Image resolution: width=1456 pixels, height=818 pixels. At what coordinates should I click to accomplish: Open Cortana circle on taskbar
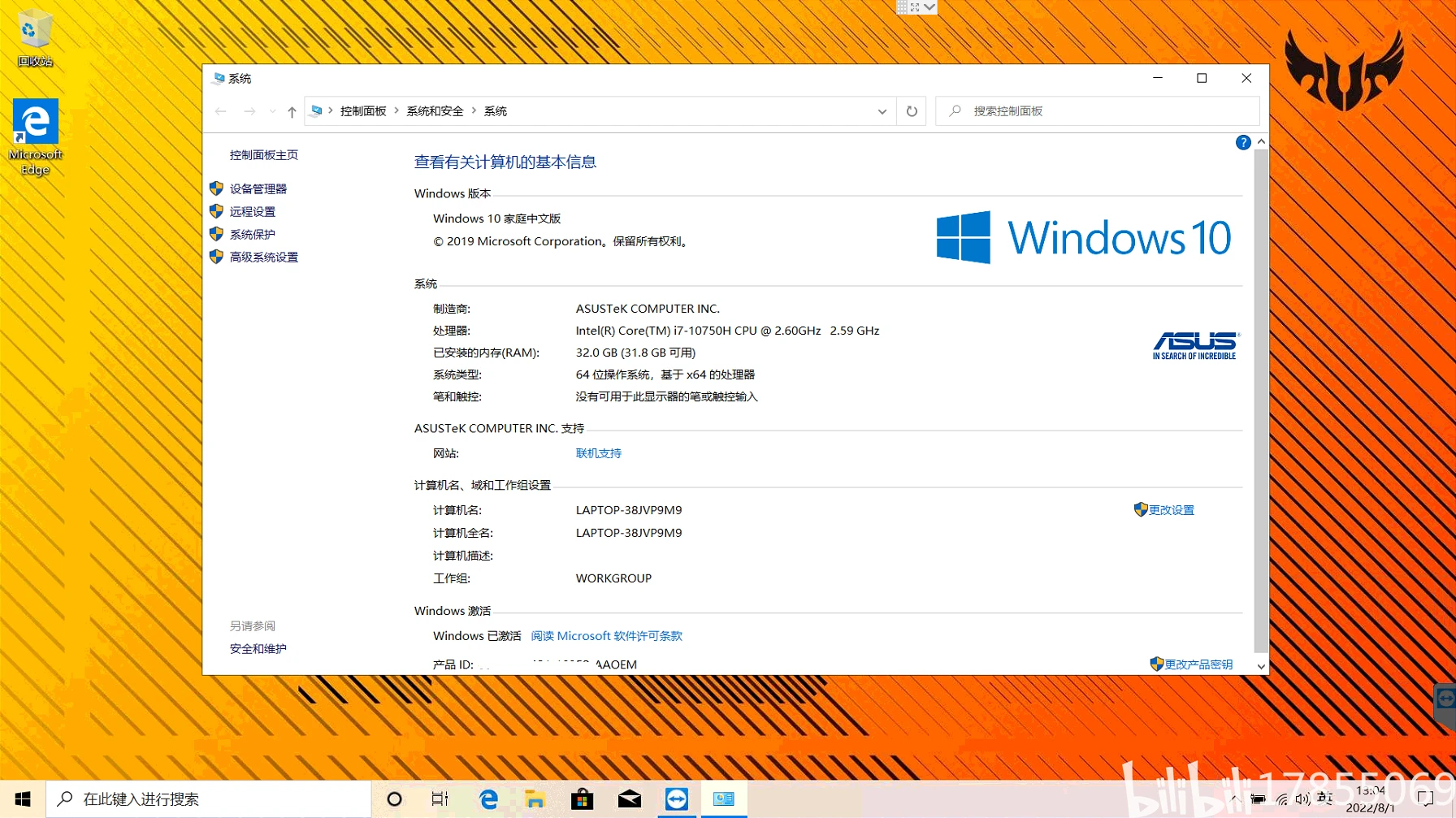394,799
